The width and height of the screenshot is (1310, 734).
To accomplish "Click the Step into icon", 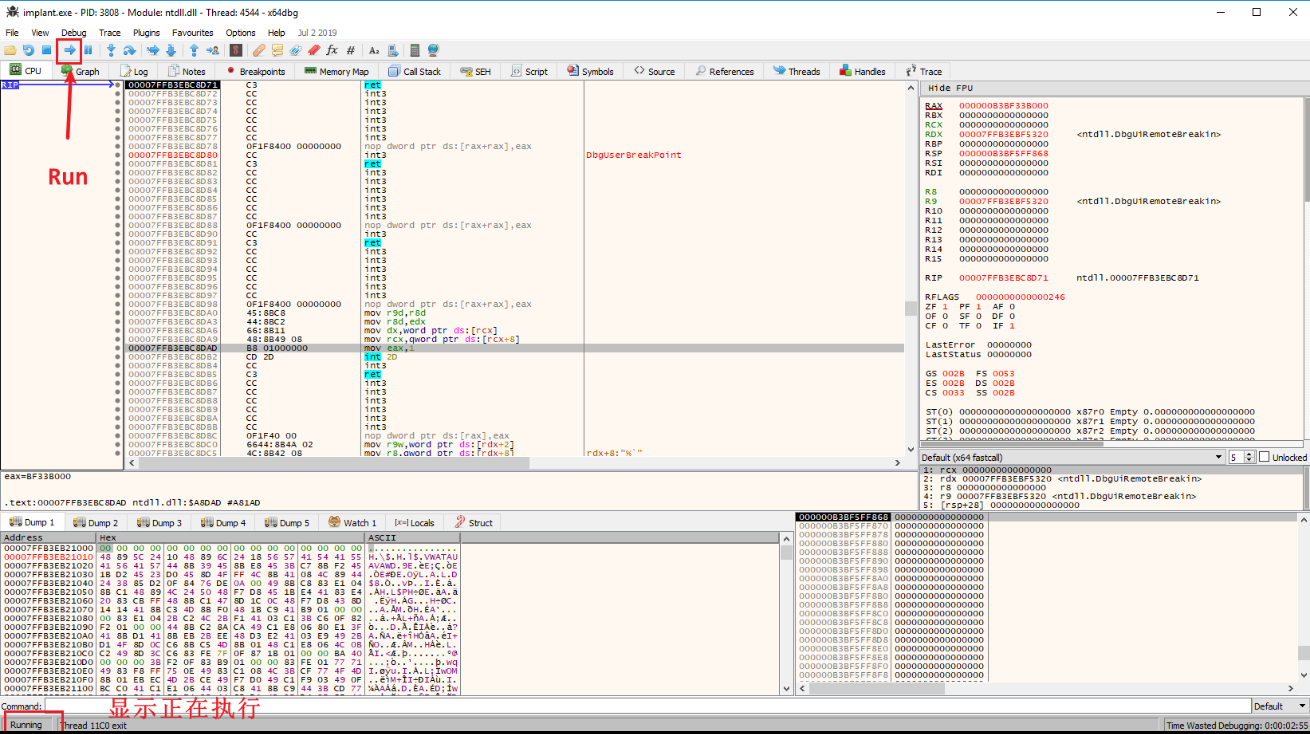I will (111, 50).
